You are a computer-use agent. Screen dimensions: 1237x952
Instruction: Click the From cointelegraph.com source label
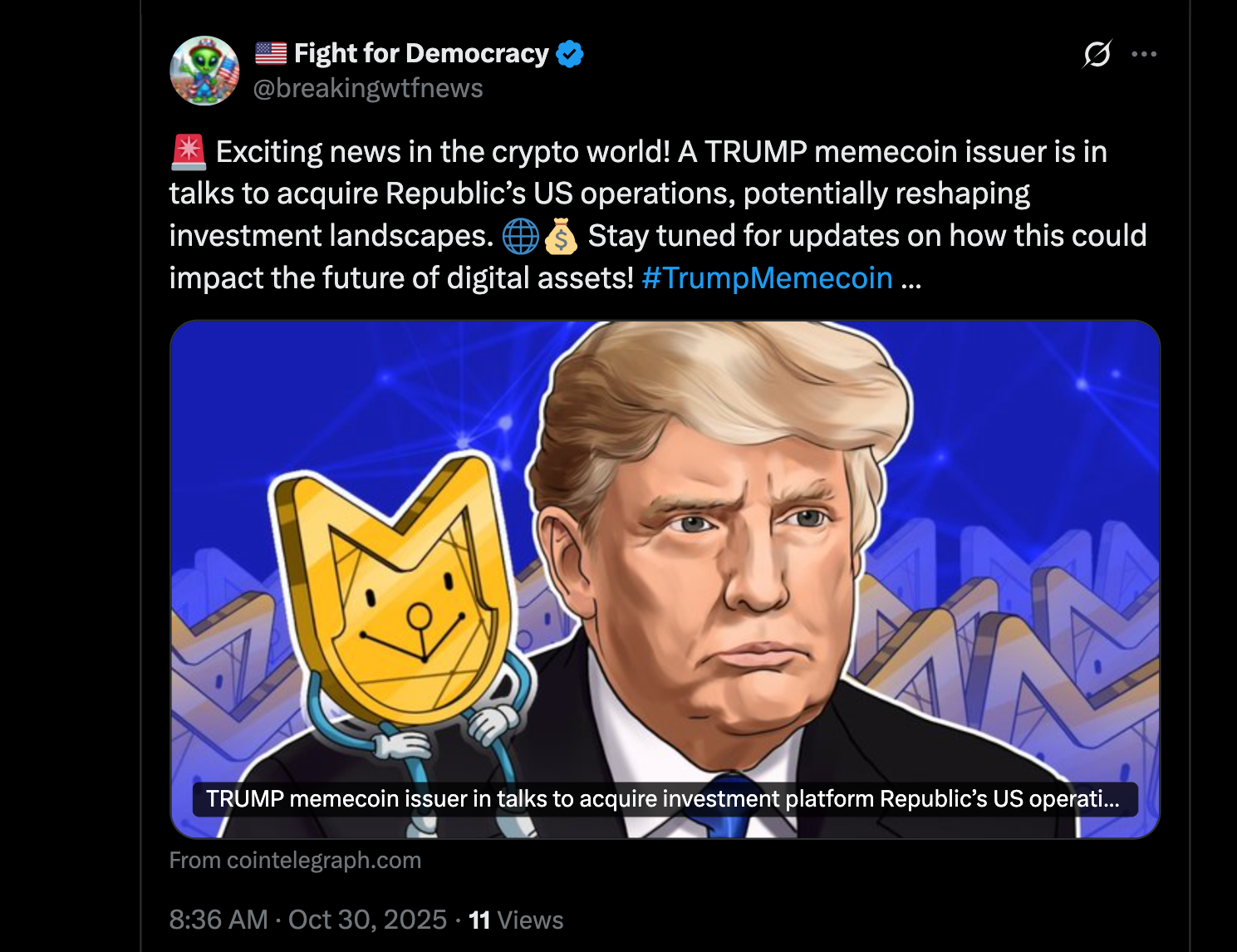click(x=295, y=861)
